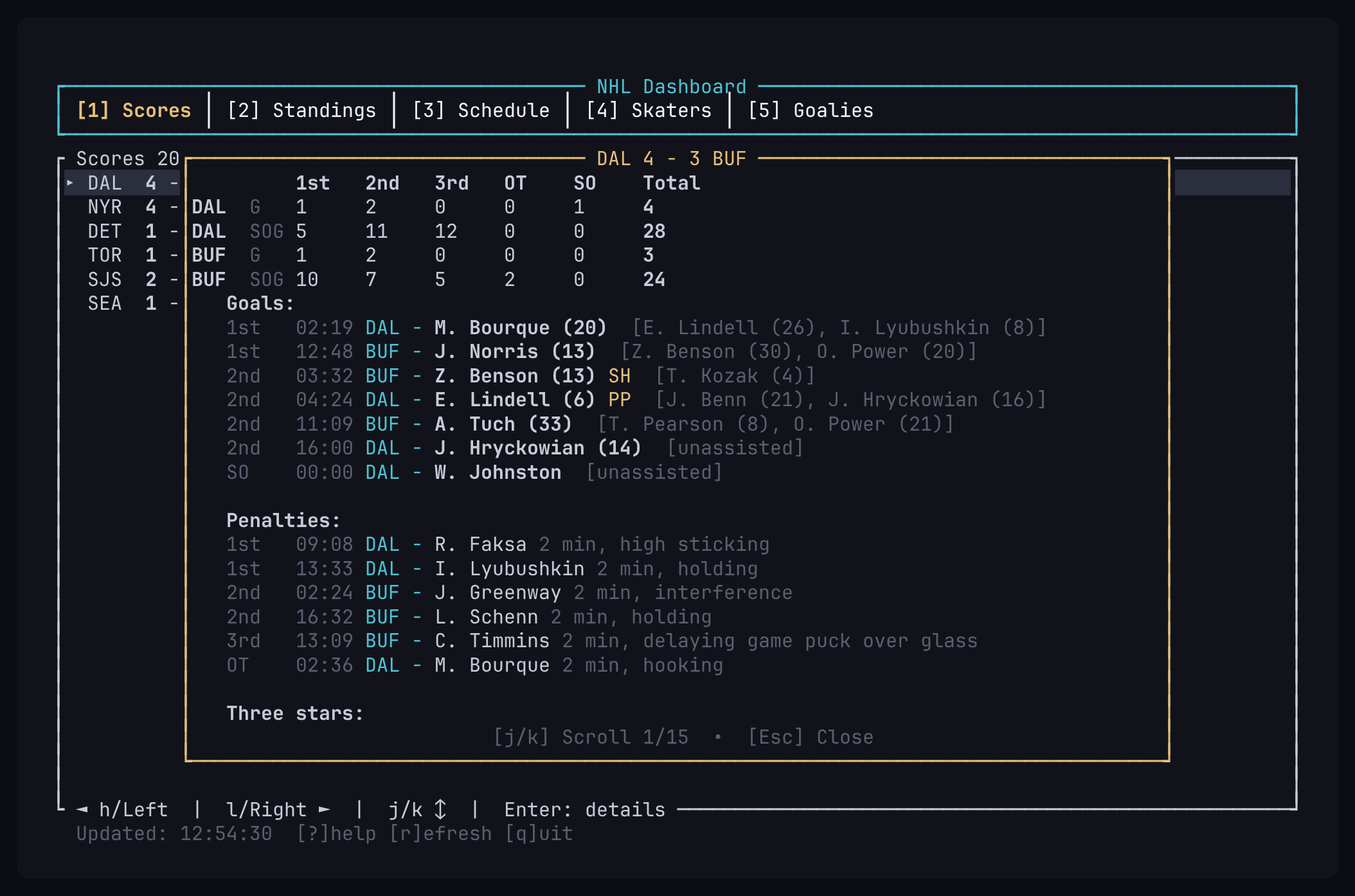Click the 'Updated: 12:54:30' status text
Screen dimensions: 1355x896
pos(174,834)
